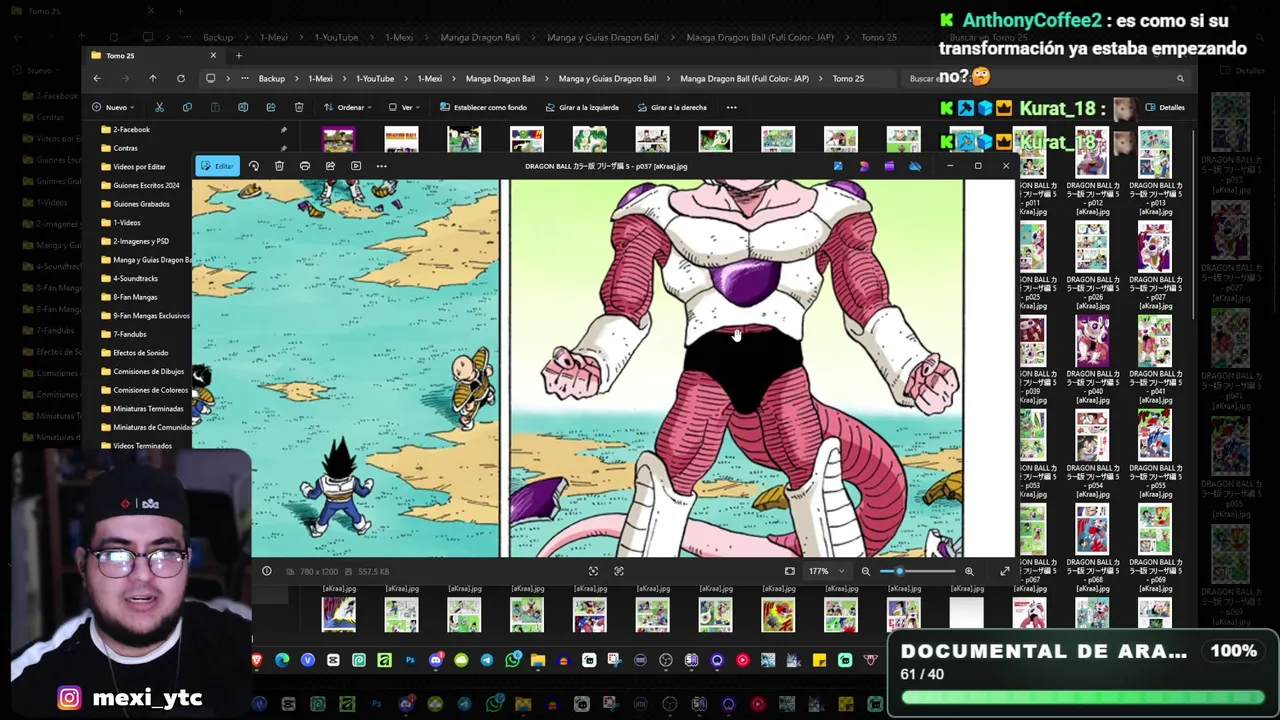Open Discord from the taskbar
Image resolution: width=1280 pixels, height=720 pixels.
[435, 660]
